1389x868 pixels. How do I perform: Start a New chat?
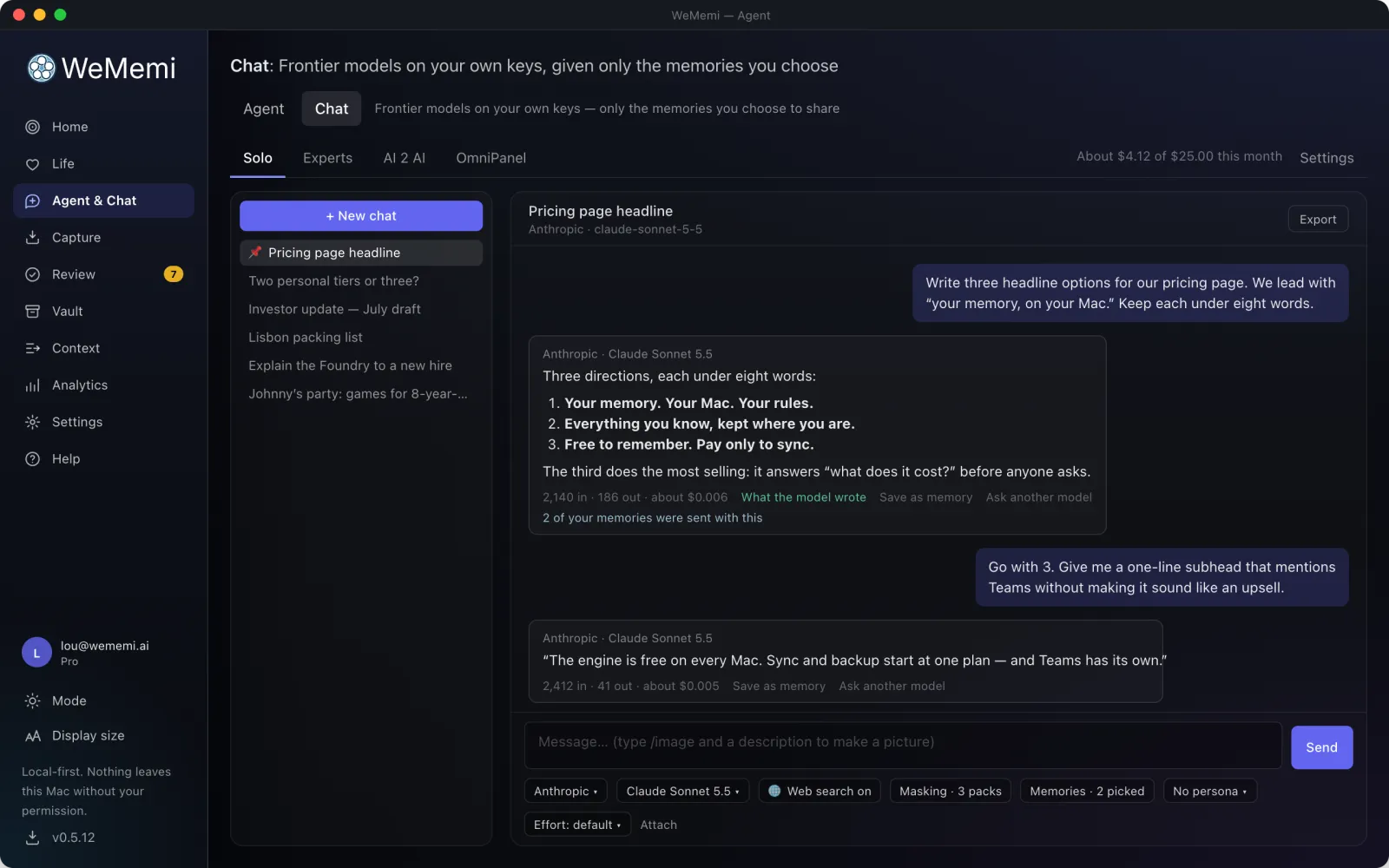click(361, 216)
